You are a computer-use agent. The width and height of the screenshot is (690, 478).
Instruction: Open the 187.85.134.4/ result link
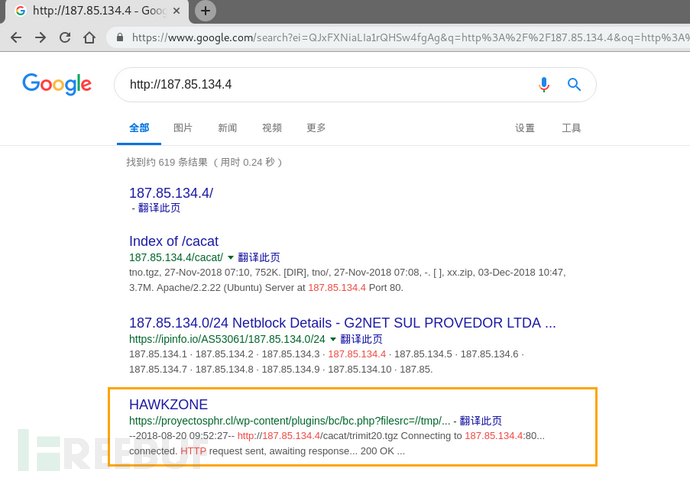(171, 193)
